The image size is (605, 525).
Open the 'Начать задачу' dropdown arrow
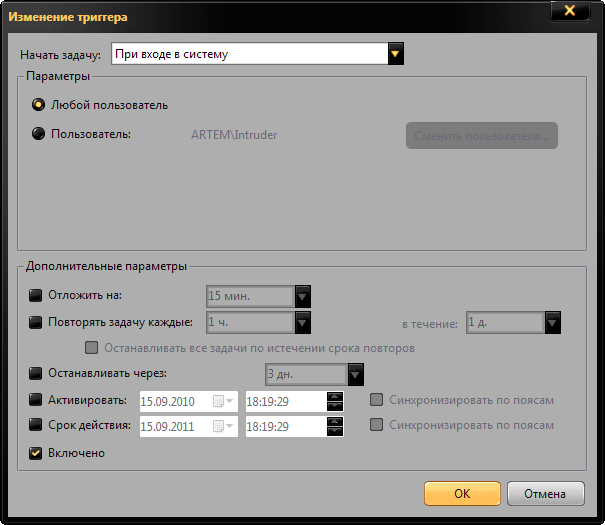(395, 54)
